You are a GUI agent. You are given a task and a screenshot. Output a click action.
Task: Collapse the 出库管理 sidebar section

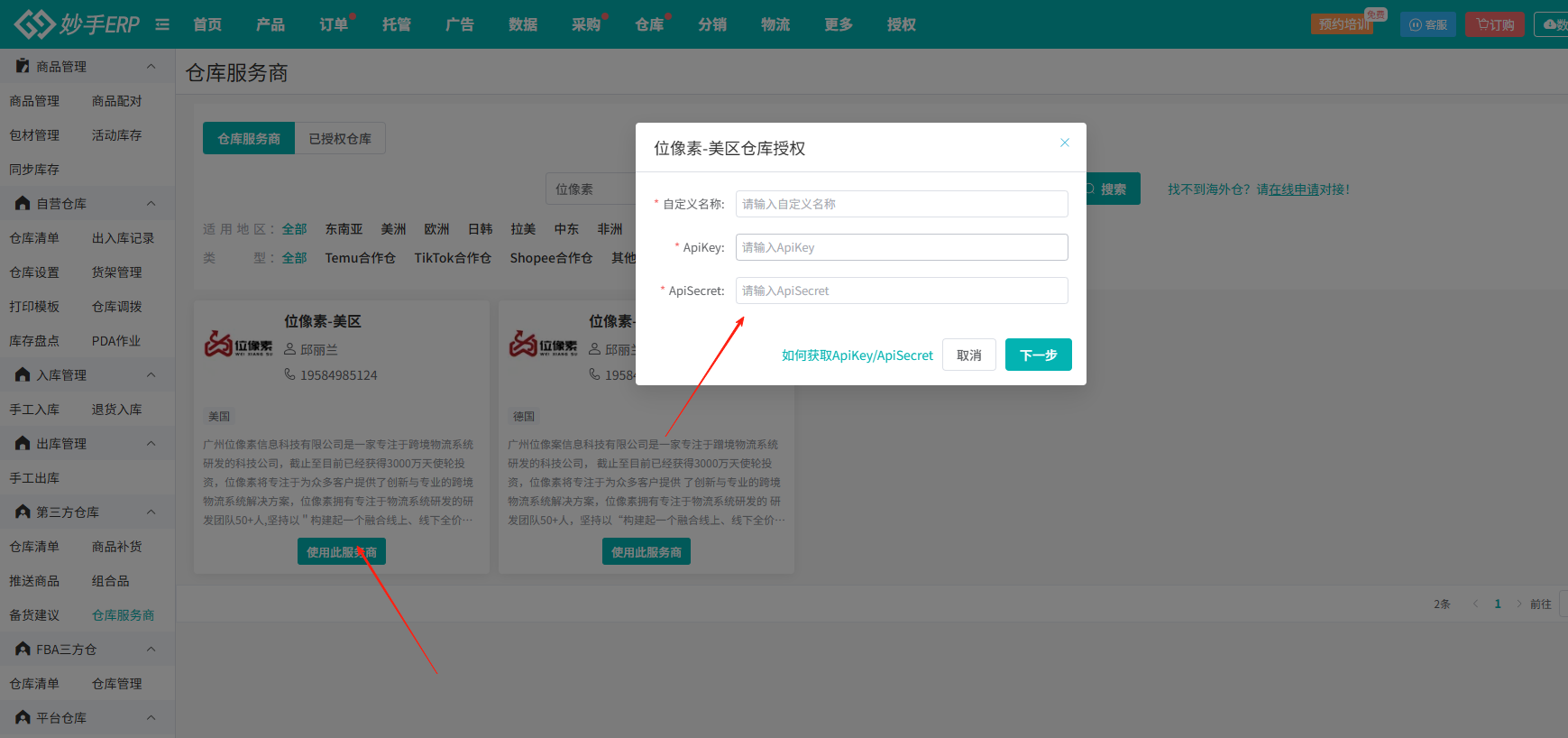[x=151, y=443]
